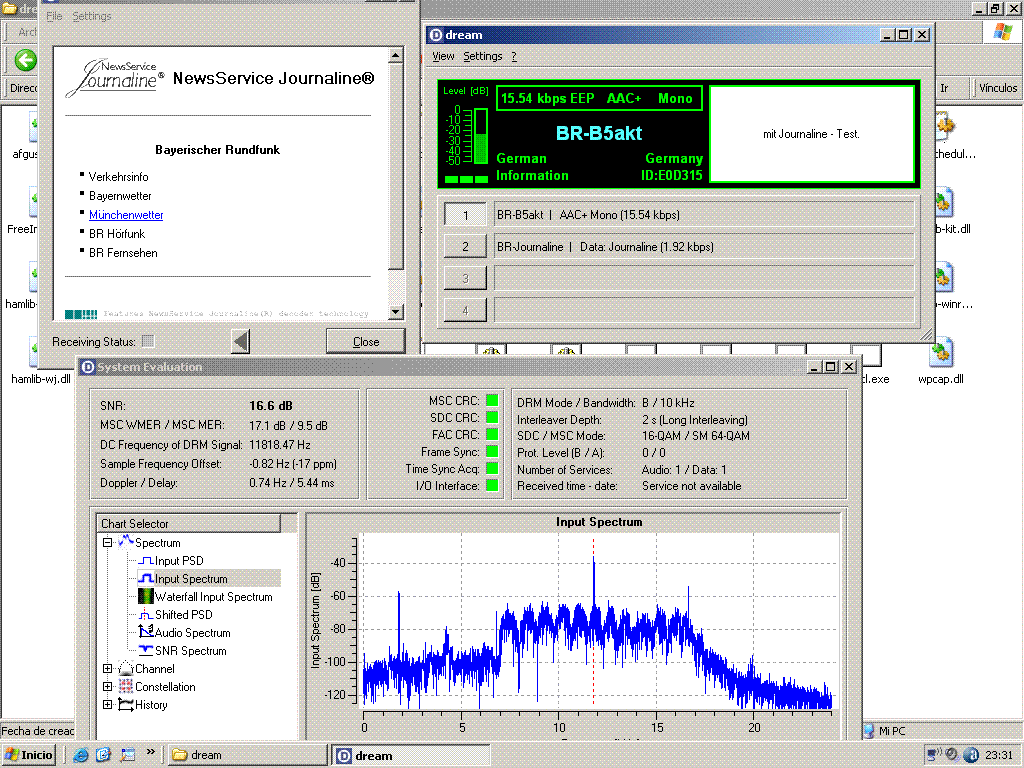Click the dream window title icon
1024x768 pixels.
tap(436, 35)
